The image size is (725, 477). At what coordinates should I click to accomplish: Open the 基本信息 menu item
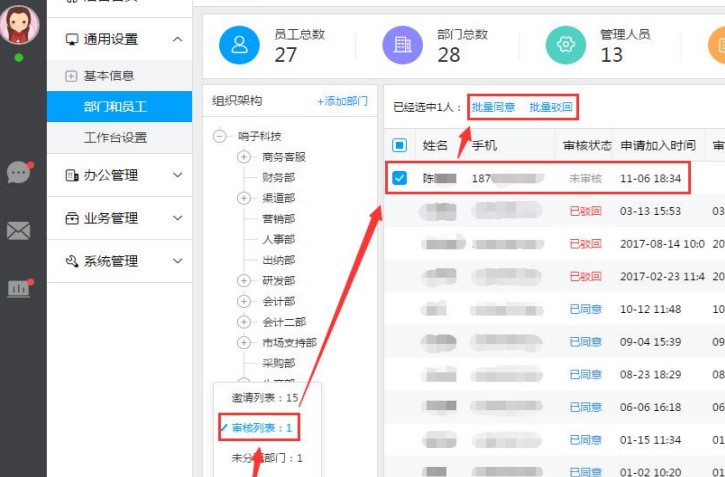[119, 76]
